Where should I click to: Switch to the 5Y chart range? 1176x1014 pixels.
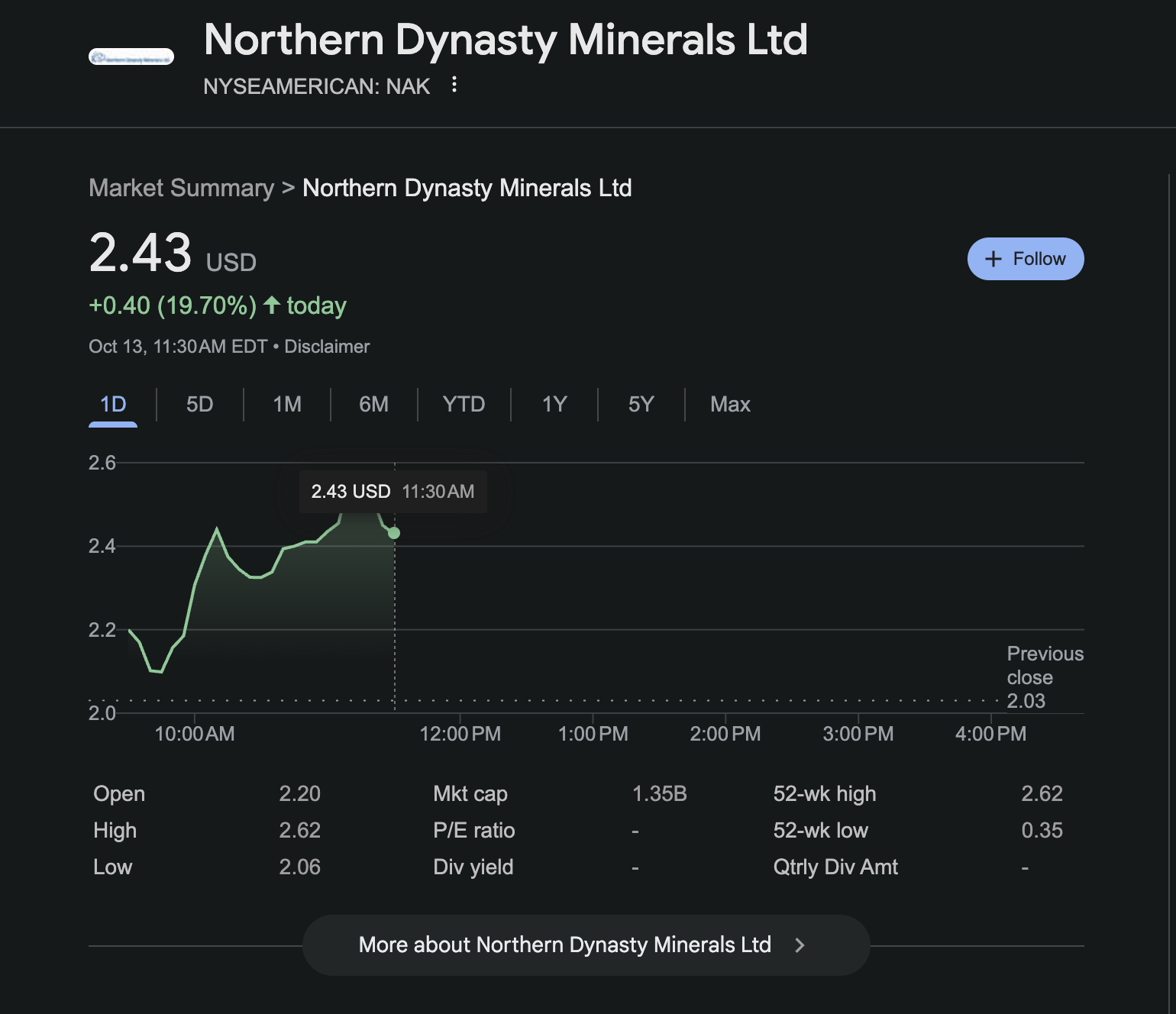[x=641, y=404]
